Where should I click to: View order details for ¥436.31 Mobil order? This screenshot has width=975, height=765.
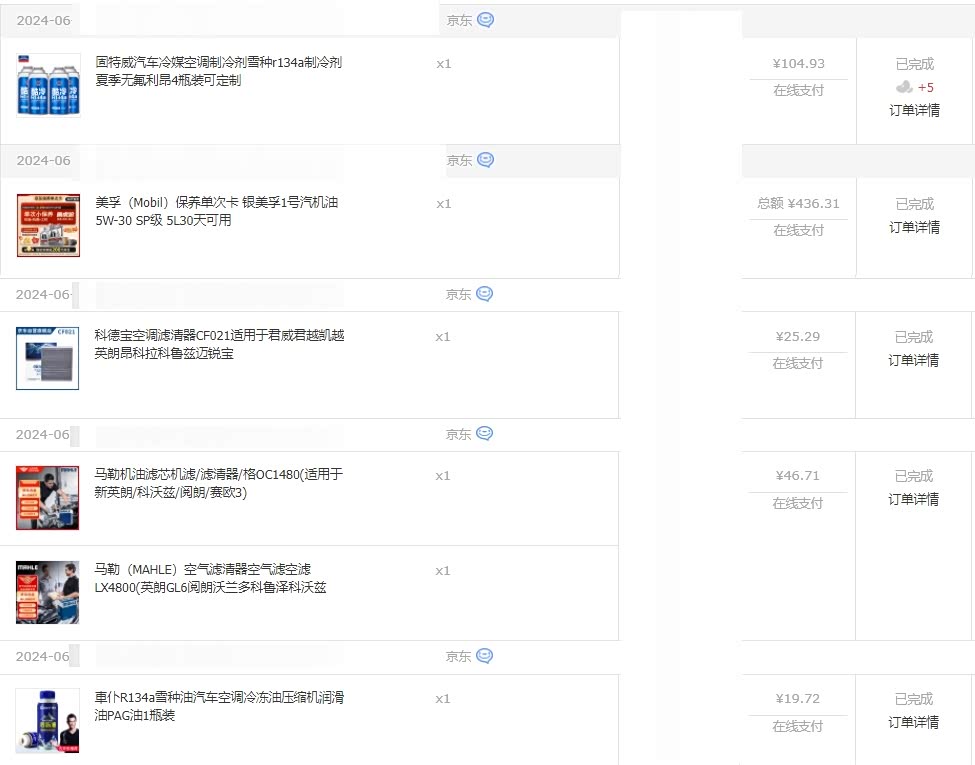914,227
